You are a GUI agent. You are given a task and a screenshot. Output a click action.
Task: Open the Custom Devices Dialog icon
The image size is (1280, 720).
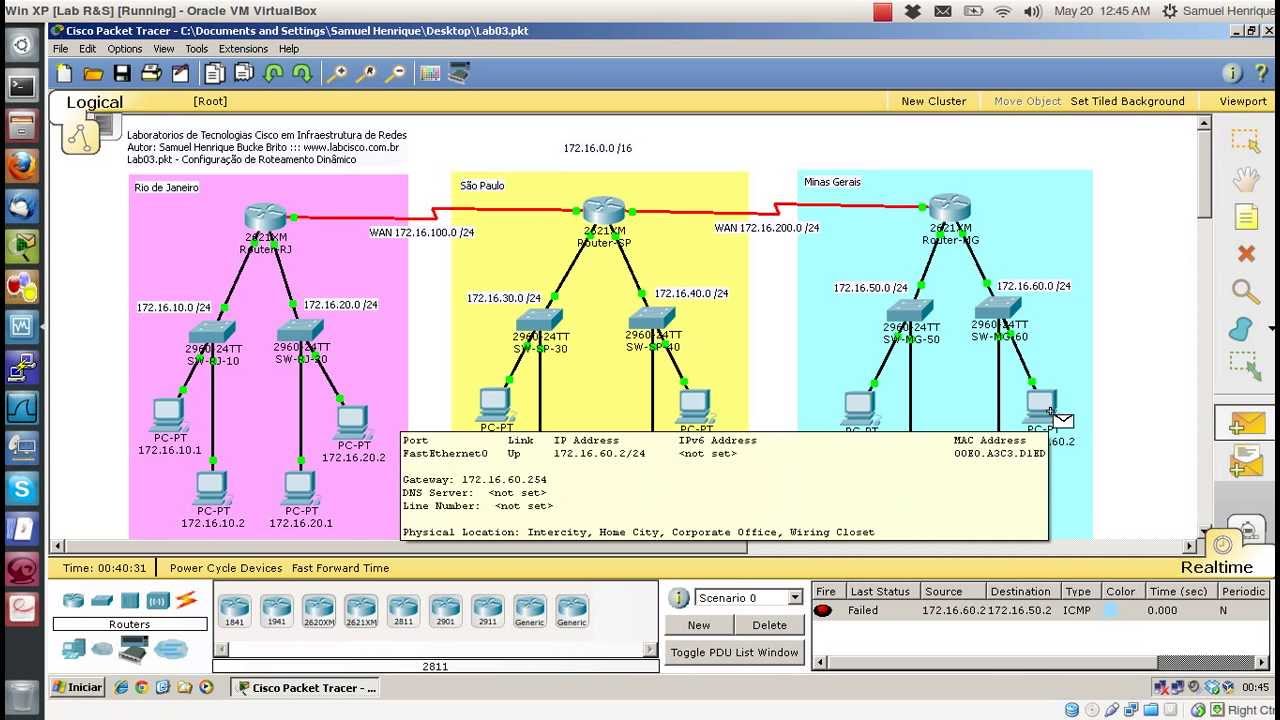tap(459, 73)
